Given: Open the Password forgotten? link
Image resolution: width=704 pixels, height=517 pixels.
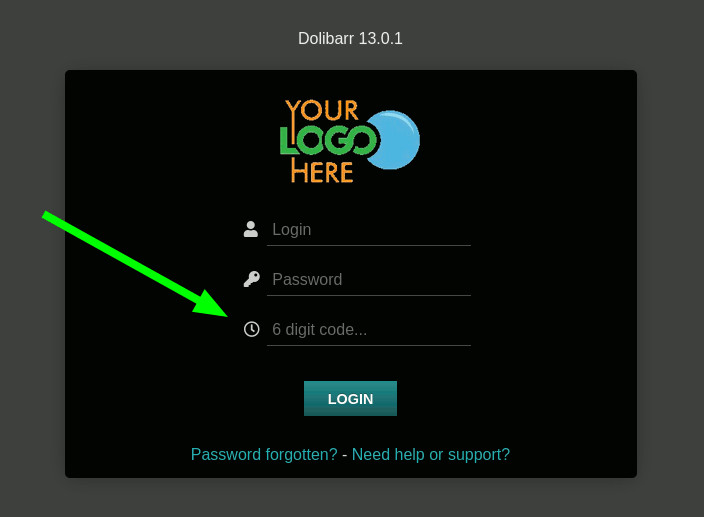Looking at the screenshot, I should (264, 454).
